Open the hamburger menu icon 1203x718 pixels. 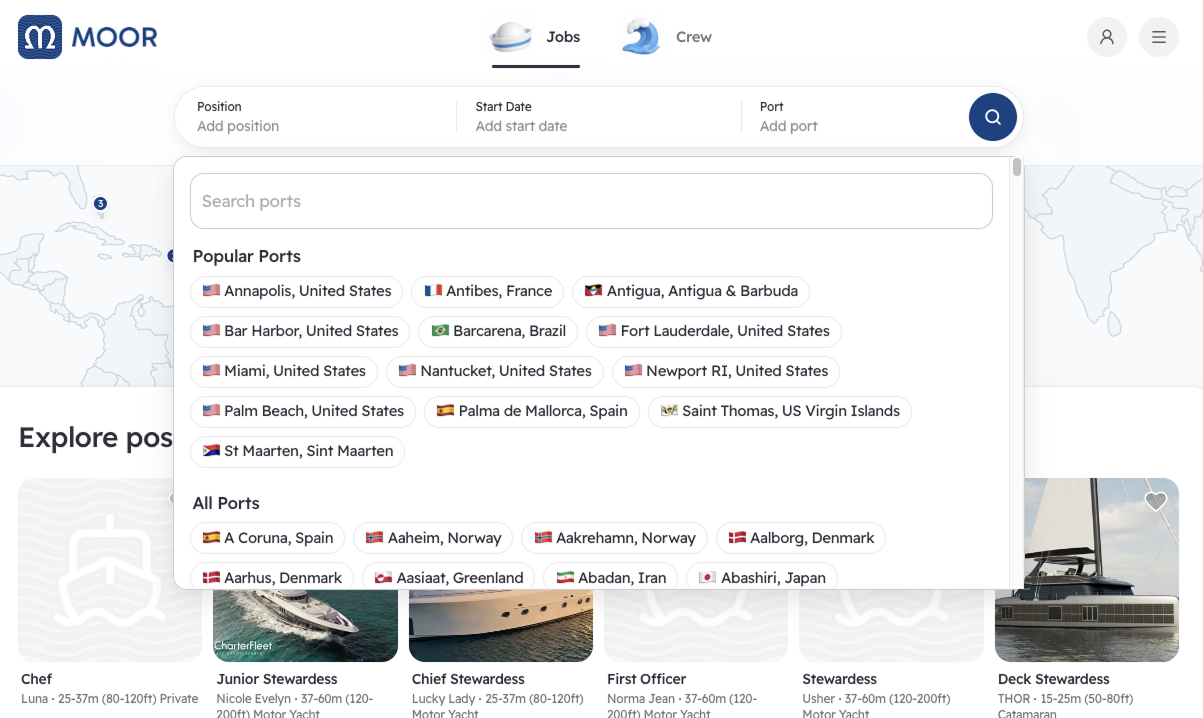pyautogui.click(x=1158, y=37)
